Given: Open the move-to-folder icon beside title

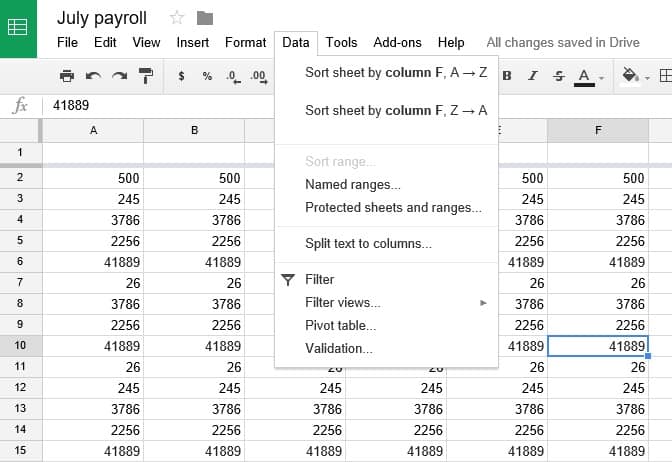Looking at the screenshot, I should (205, 18).
